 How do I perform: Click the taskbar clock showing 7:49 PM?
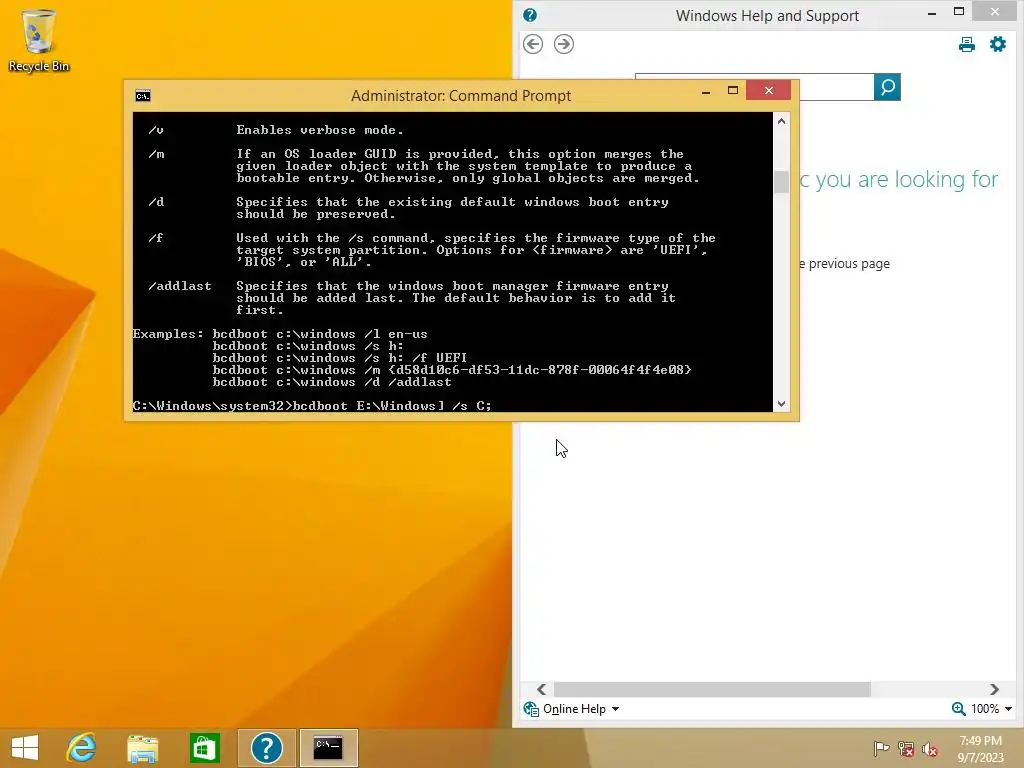point(980,748)
